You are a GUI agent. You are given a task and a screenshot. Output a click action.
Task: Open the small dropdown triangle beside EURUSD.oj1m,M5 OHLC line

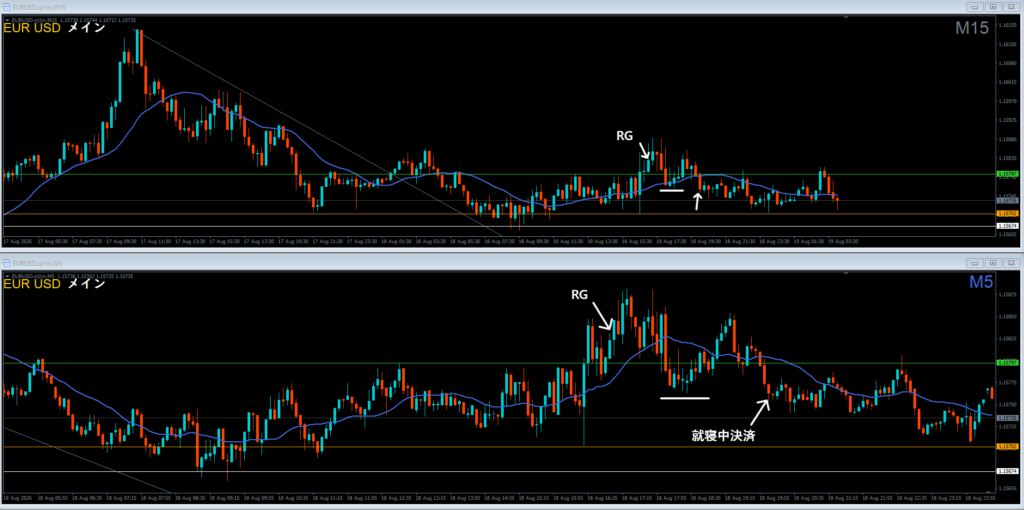click(7, 276)
